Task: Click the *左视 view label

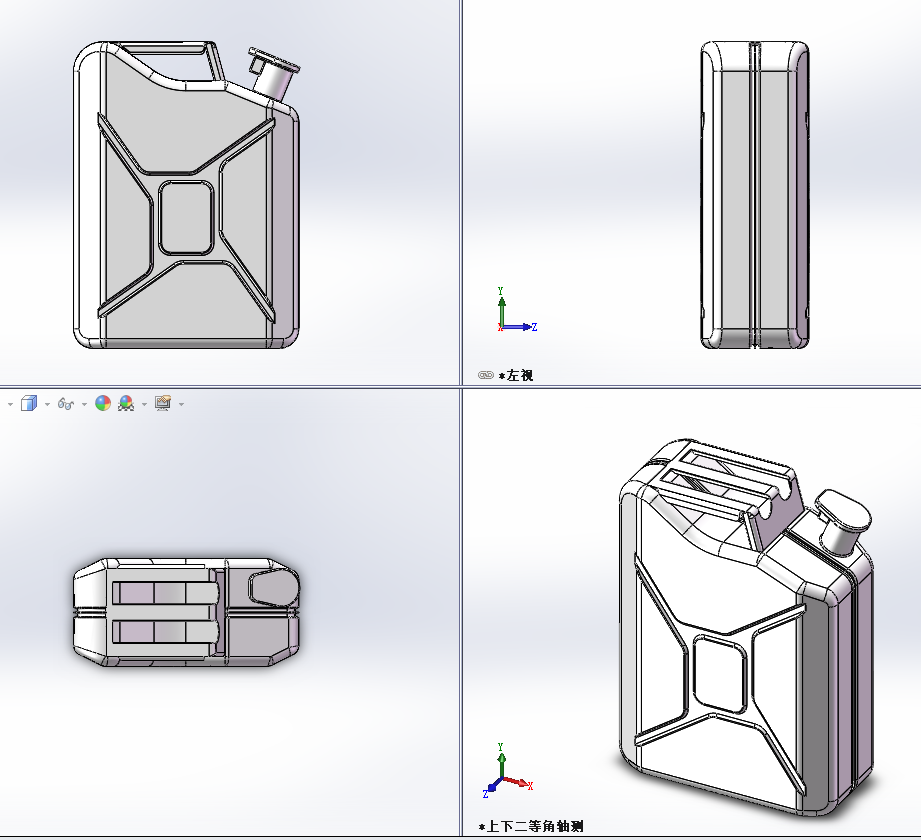Action: [516, 375]
